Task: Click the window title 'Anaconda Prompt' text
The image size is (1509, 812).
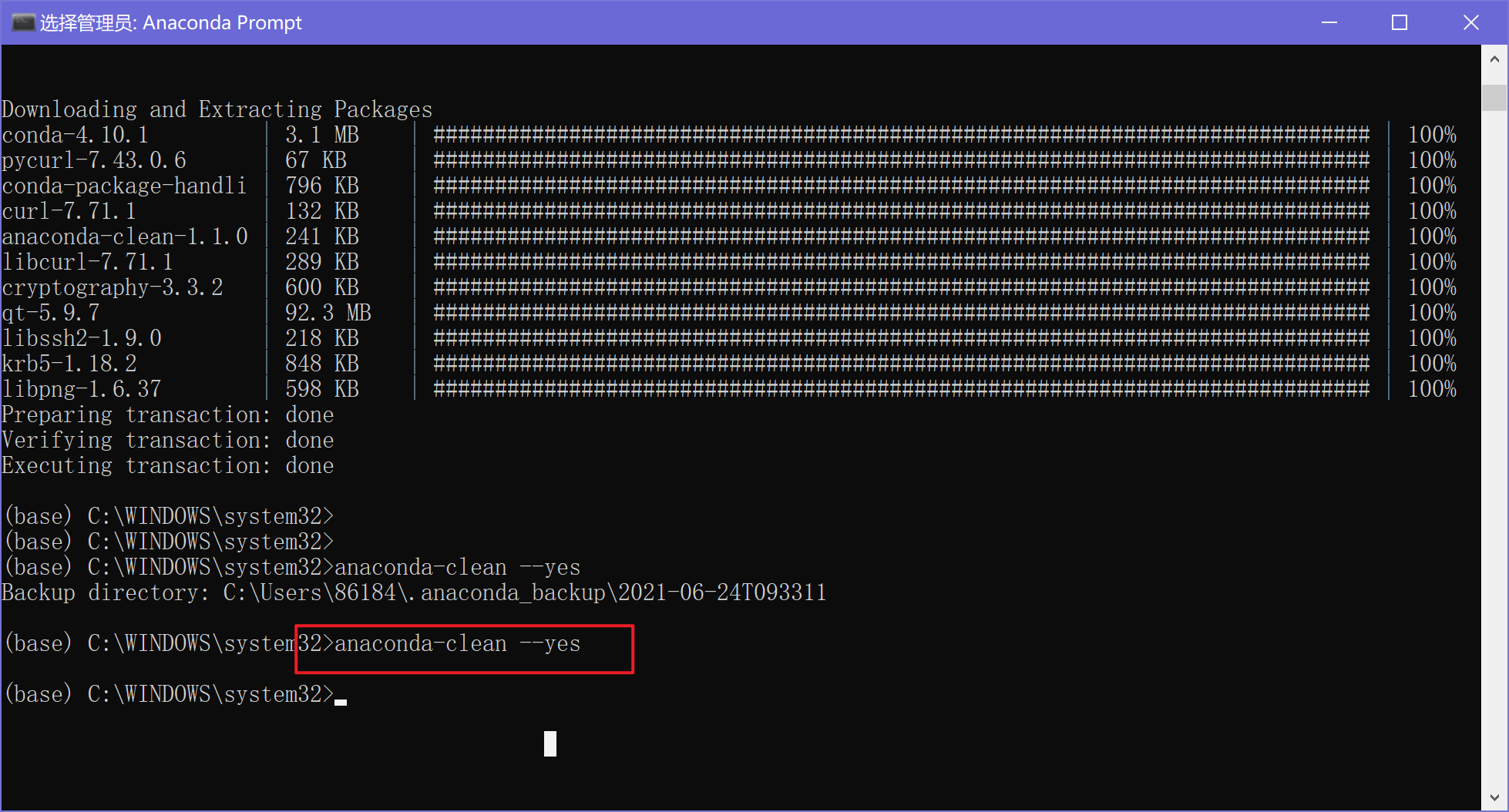Action: pos(222,22)
